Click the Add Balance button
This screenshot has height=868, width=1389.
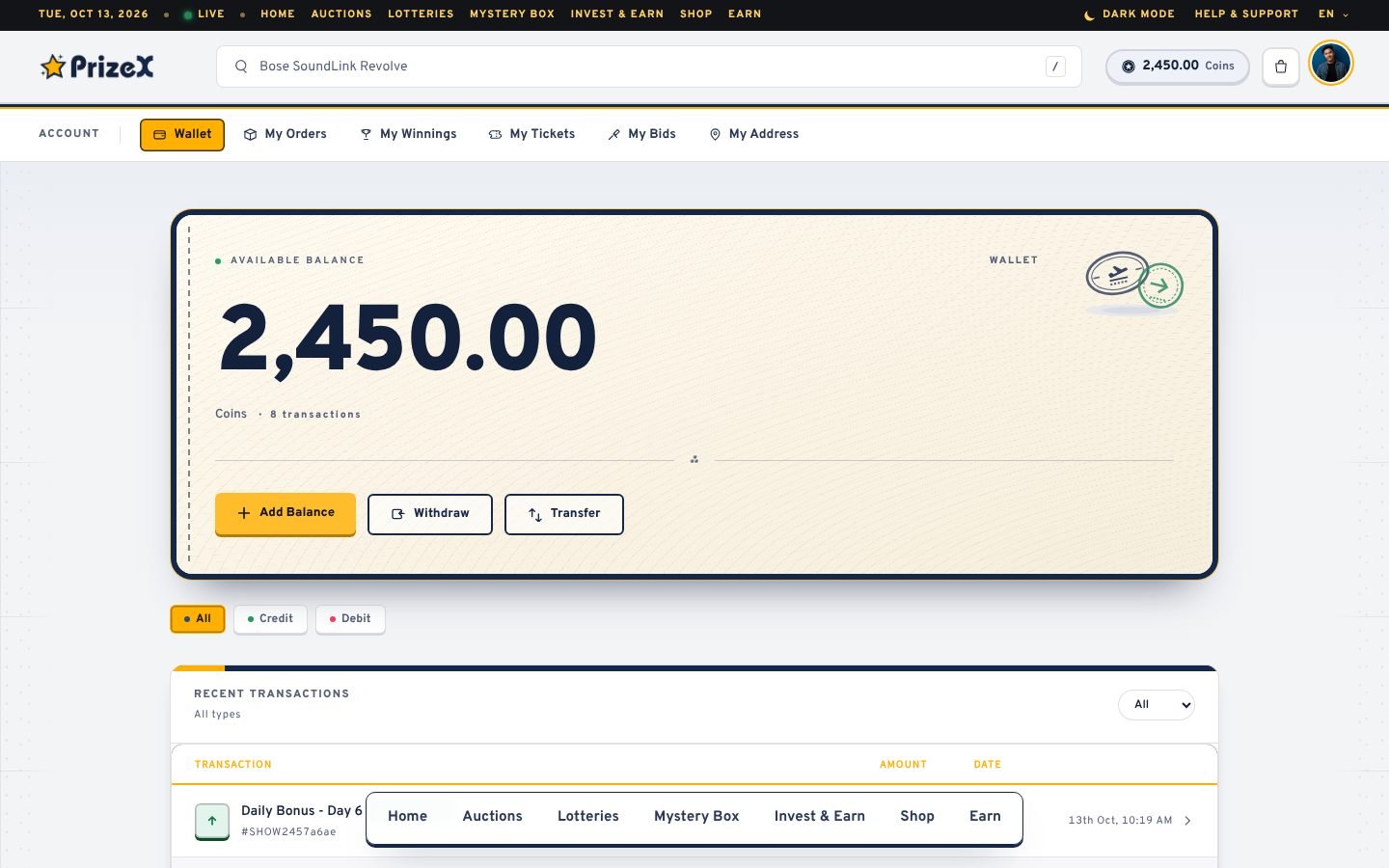286,513
